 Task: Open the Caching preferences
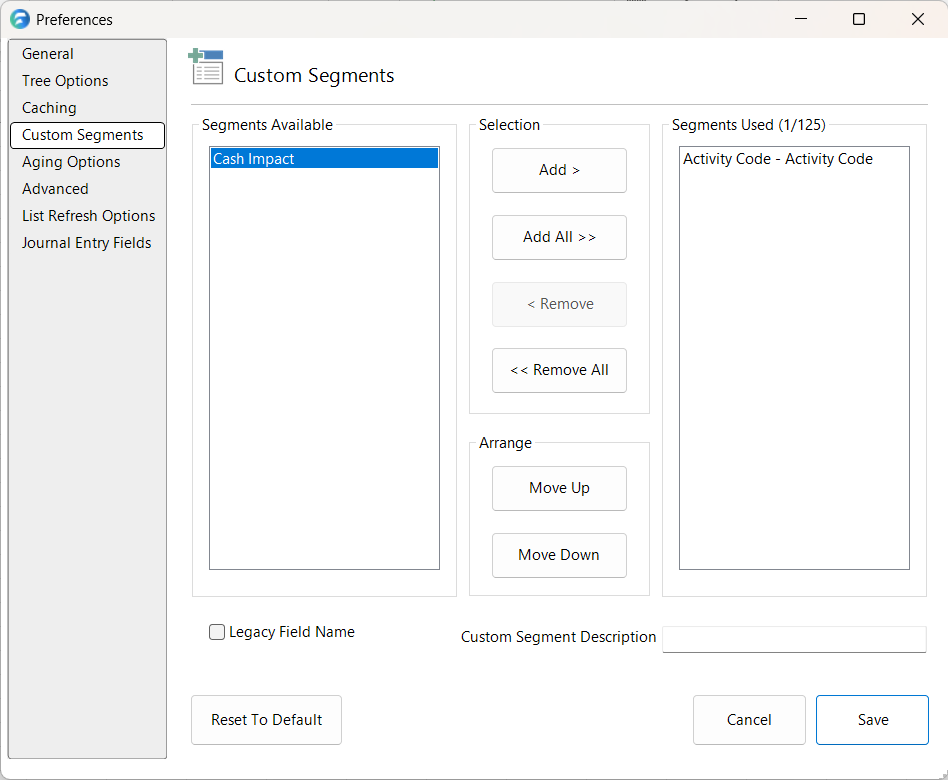pos(50,107)
